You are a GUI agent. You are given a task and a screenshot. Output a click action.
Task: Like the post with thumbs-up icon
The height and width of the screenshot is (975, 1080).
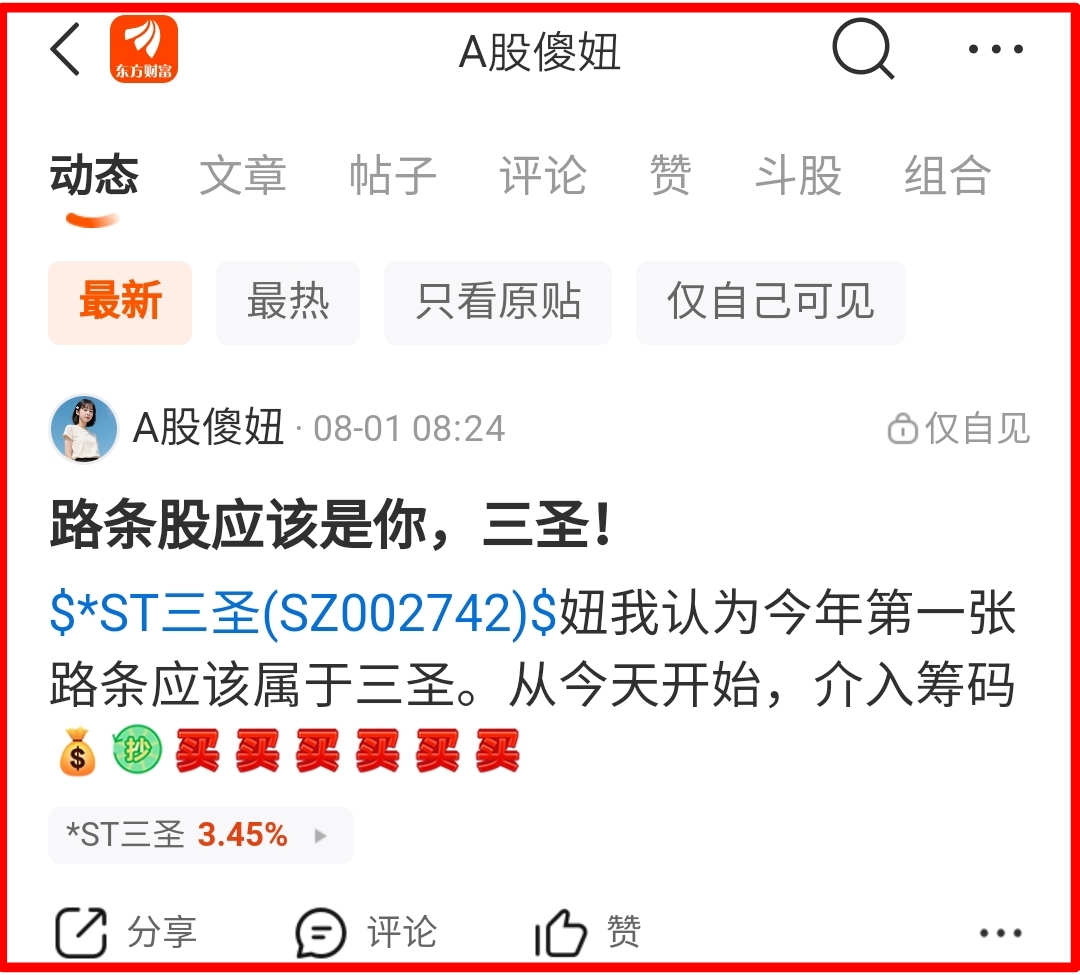click(561, 932)
